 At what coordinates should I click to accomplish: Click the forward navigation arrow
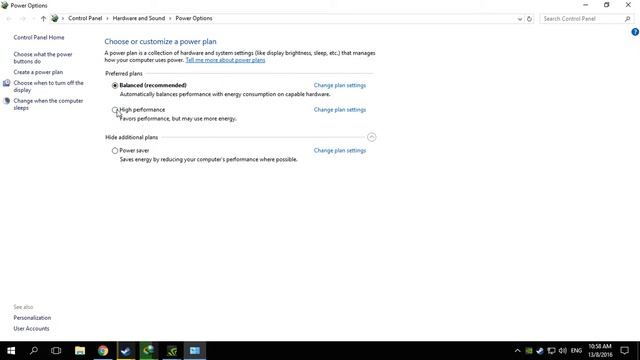23,19
